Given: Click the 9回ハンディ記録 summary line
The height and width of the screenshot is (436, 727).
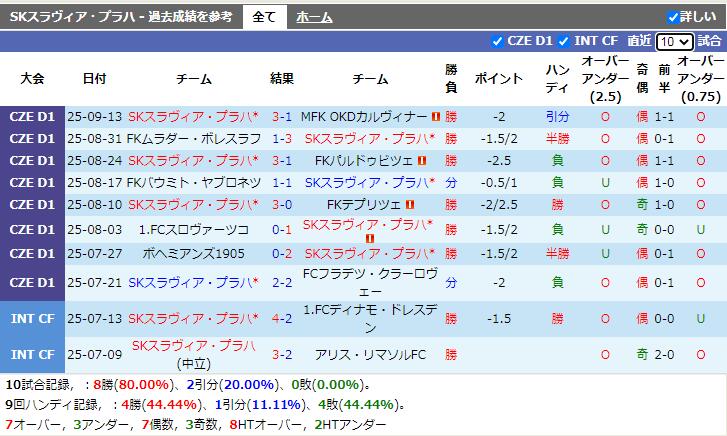Looking at the screenshot, I should click(x=205, y=404).
